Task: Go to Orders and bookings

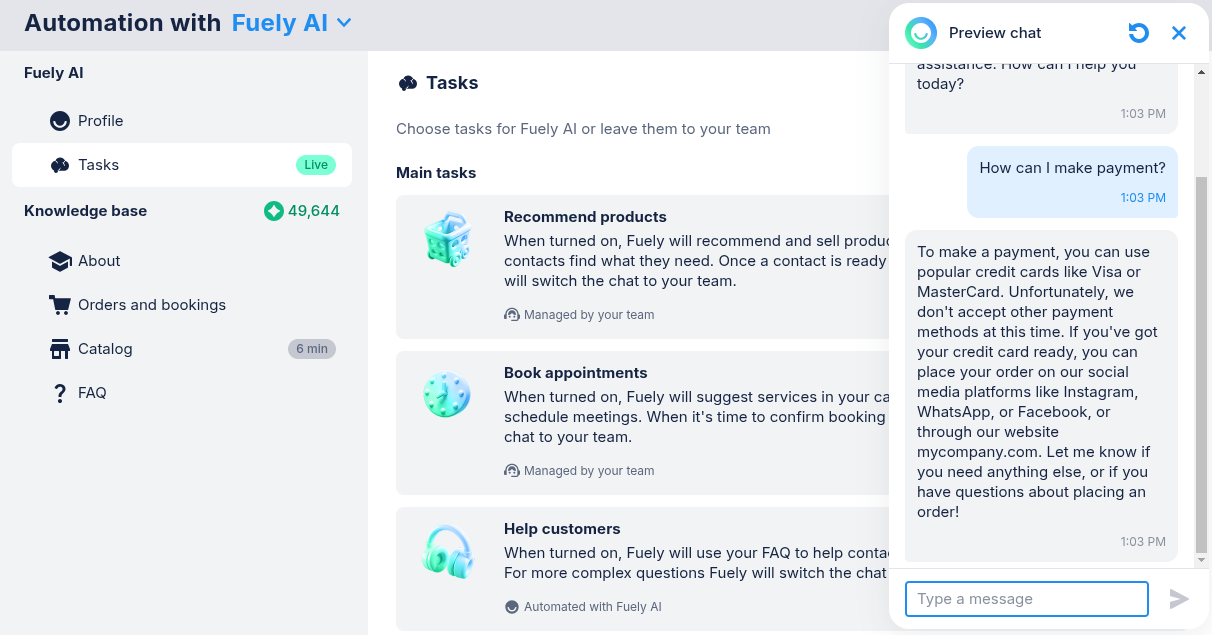Action: pyautogui.click(x=151, y=305)
